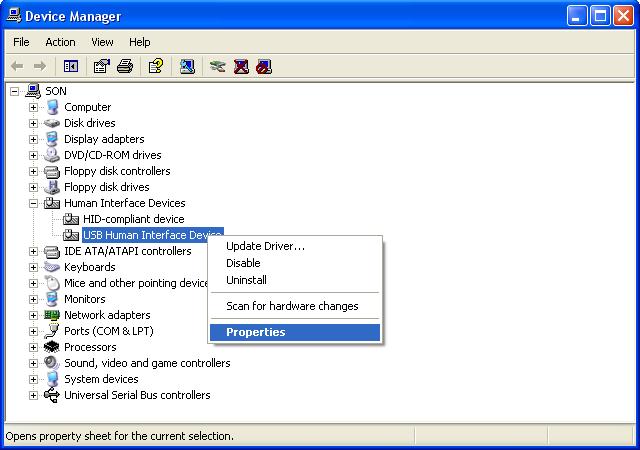The image size is (640, 450).
Task: Click the Processors chip icon
Action: point(52,347)
